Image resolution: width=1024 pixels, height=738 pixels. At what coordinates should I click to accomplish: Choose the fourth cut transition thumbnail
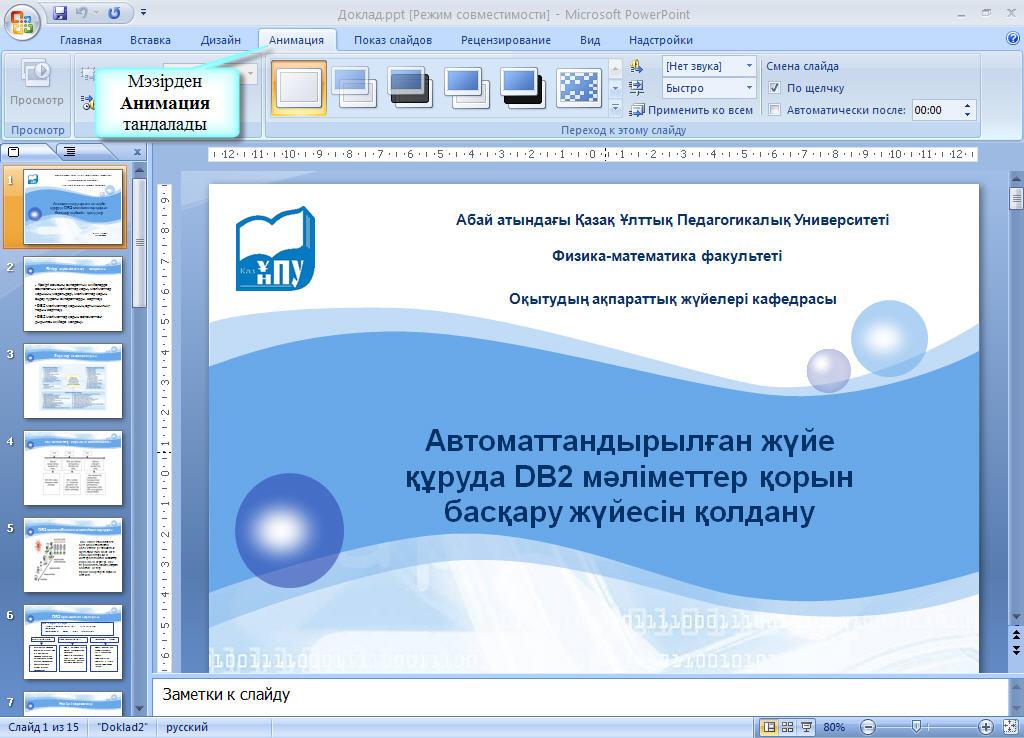pyautogui.click(x=466, y=88)
